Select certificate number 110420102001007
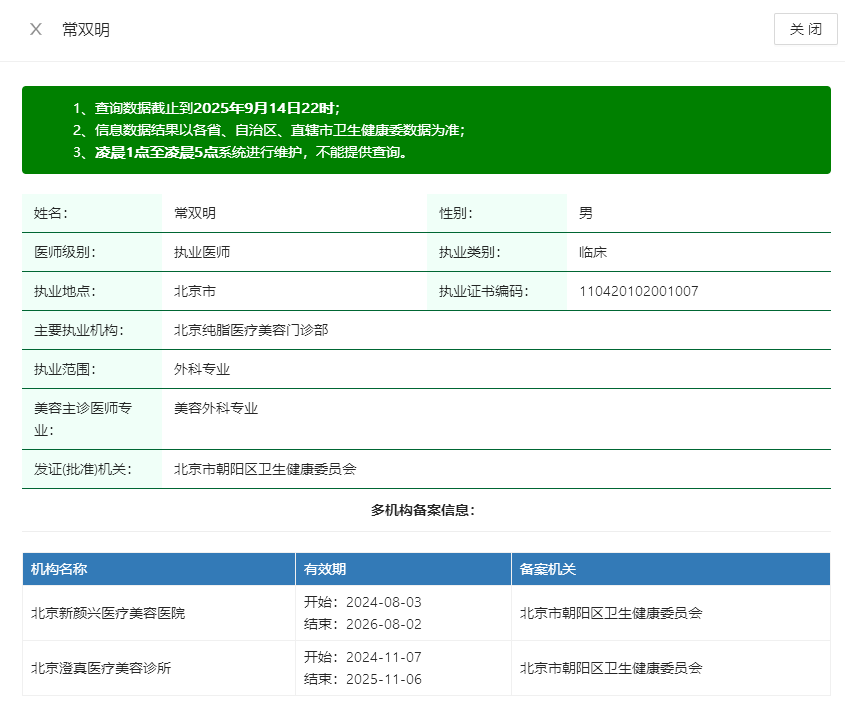Screen dimensions: 845x701 [x=639, y=291]
